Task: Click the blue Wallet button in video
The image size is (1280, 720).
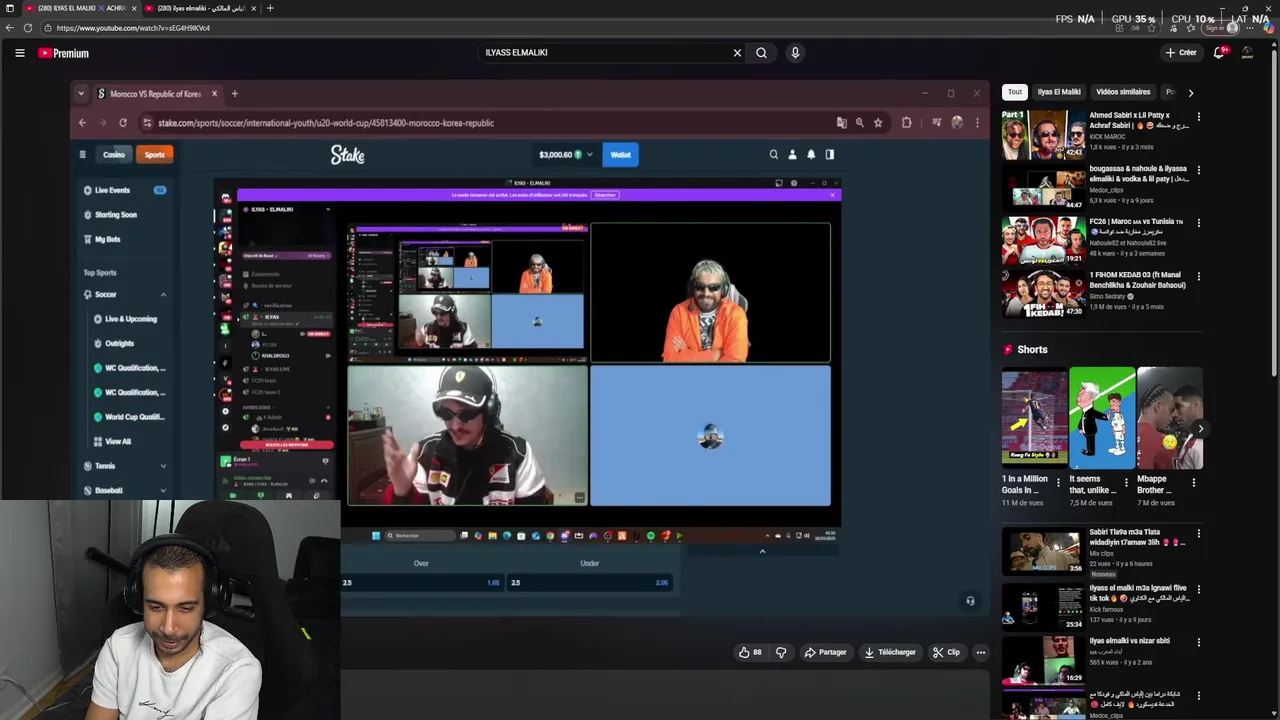Action: tap(620, 155)
